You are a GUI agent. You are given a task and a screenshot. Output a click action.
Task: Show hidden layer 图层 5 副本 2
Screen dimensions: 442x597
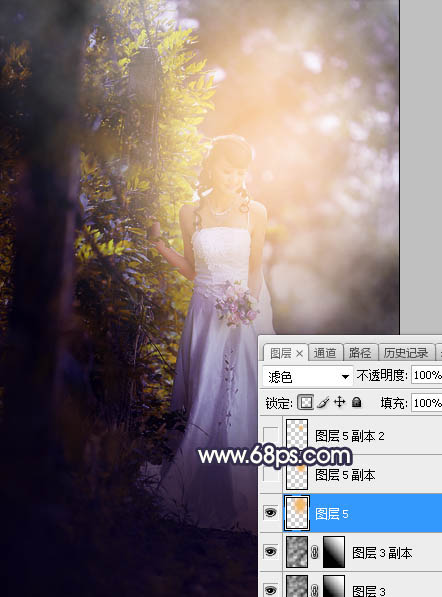(x=271, y=435)
